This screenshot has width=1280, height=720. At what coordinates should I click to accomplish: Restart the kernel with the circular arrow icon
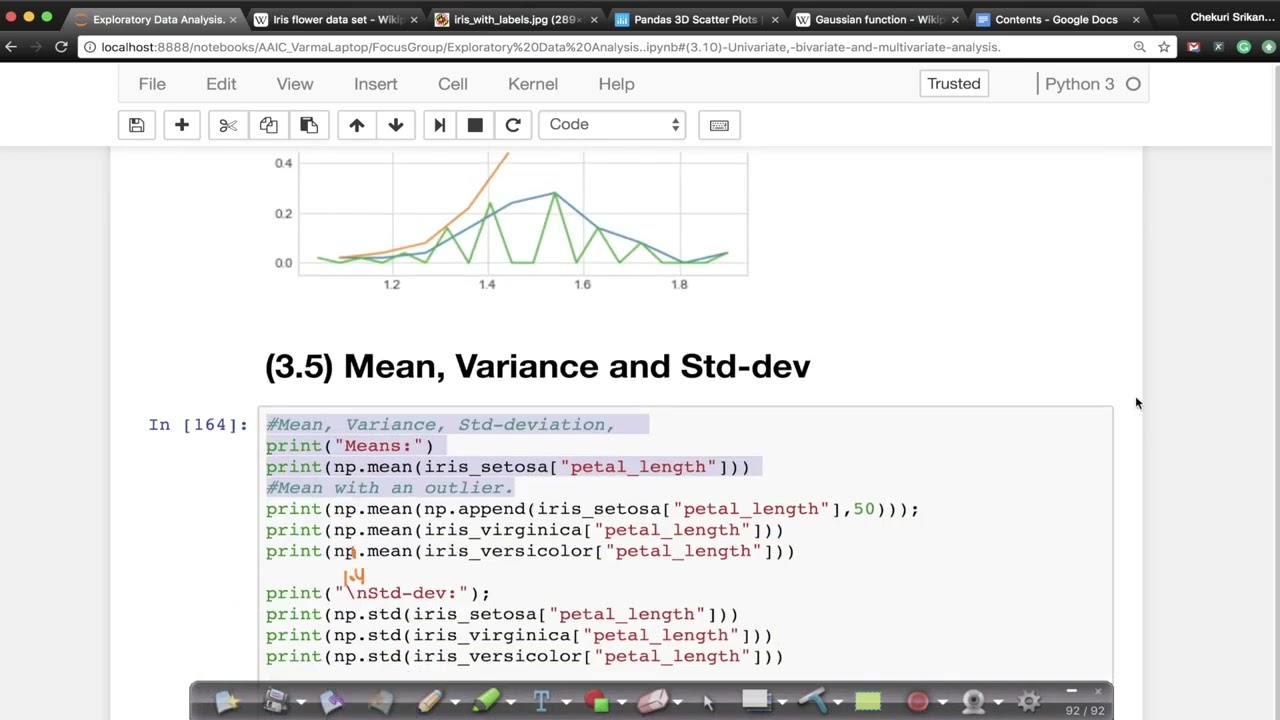(513, 125)
